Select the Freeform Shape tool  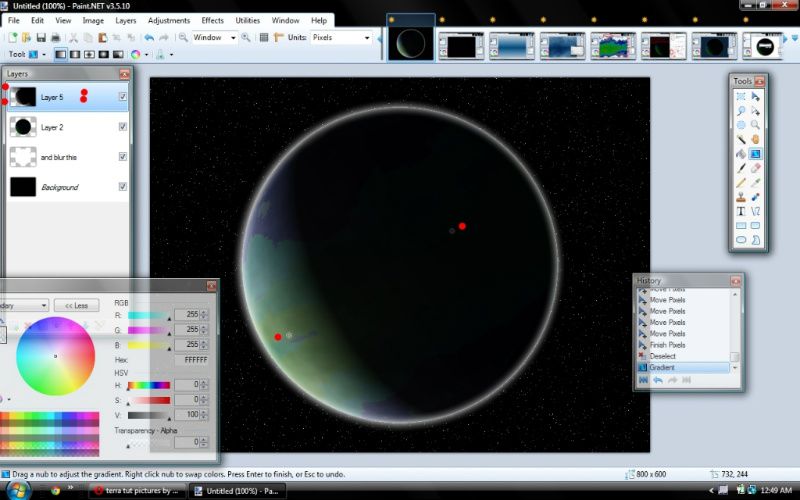tap(756, 240)
